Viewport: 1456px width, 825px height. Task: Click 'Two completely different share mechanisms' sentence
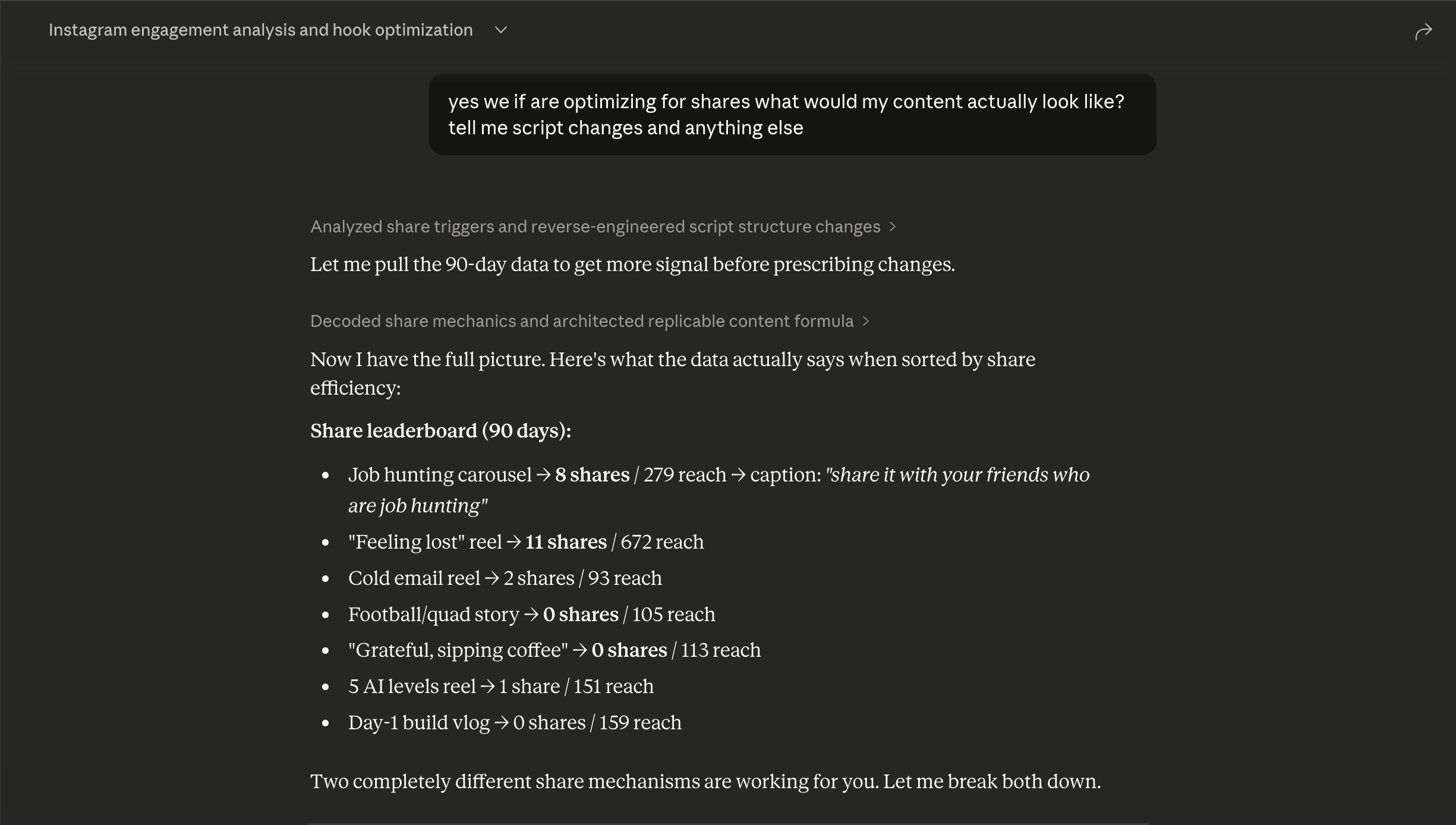tap(705, 782)
